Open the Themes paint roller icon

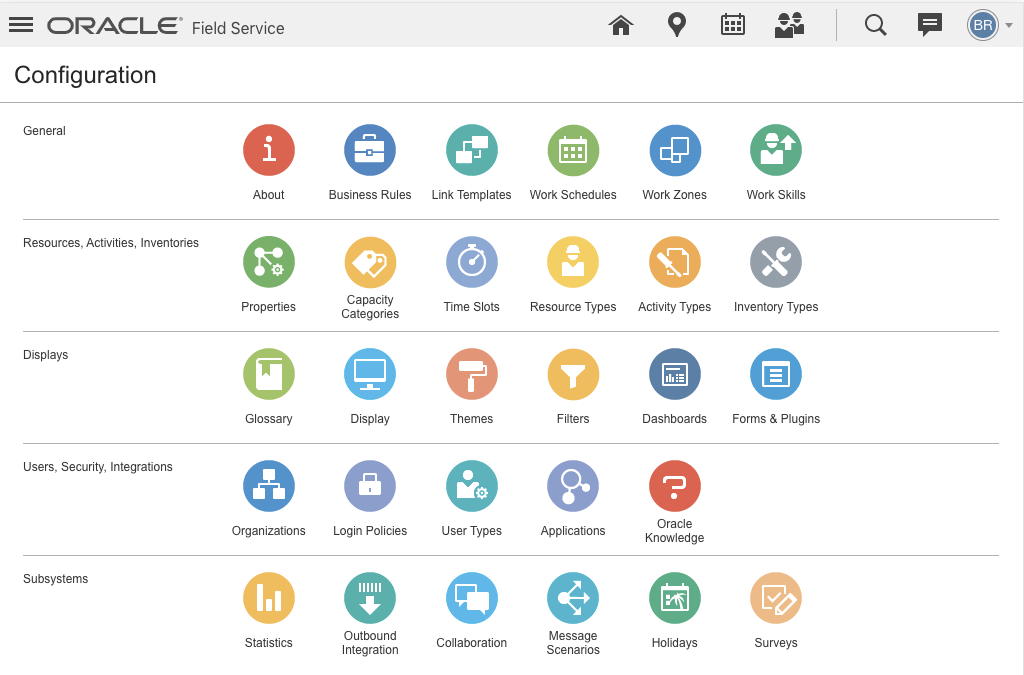pyautogui.click(x=472, y=374)
